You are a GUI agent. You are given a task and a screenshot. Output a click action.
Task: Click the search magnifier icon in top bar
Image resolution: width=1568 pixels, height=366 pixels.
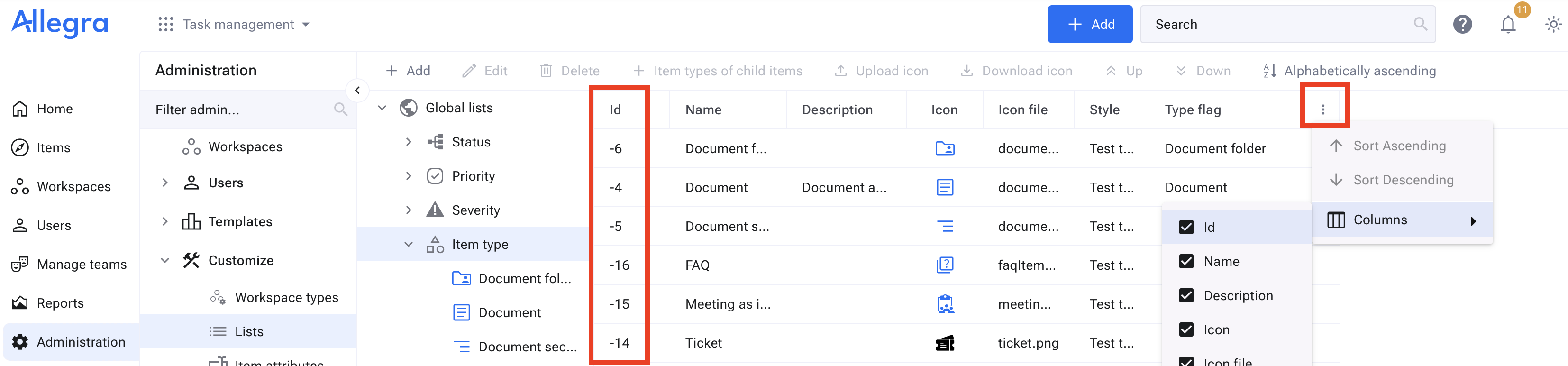tap(1420, 24)
